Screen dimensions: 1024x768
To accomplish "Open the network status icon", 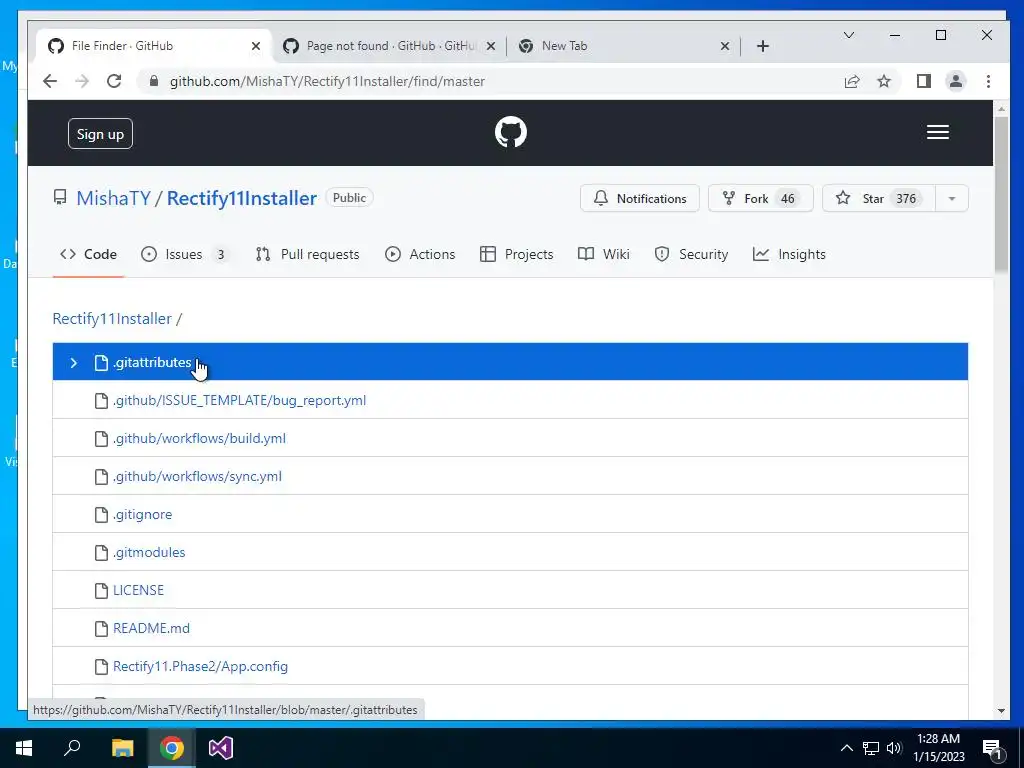I will [x=871, y=748].
